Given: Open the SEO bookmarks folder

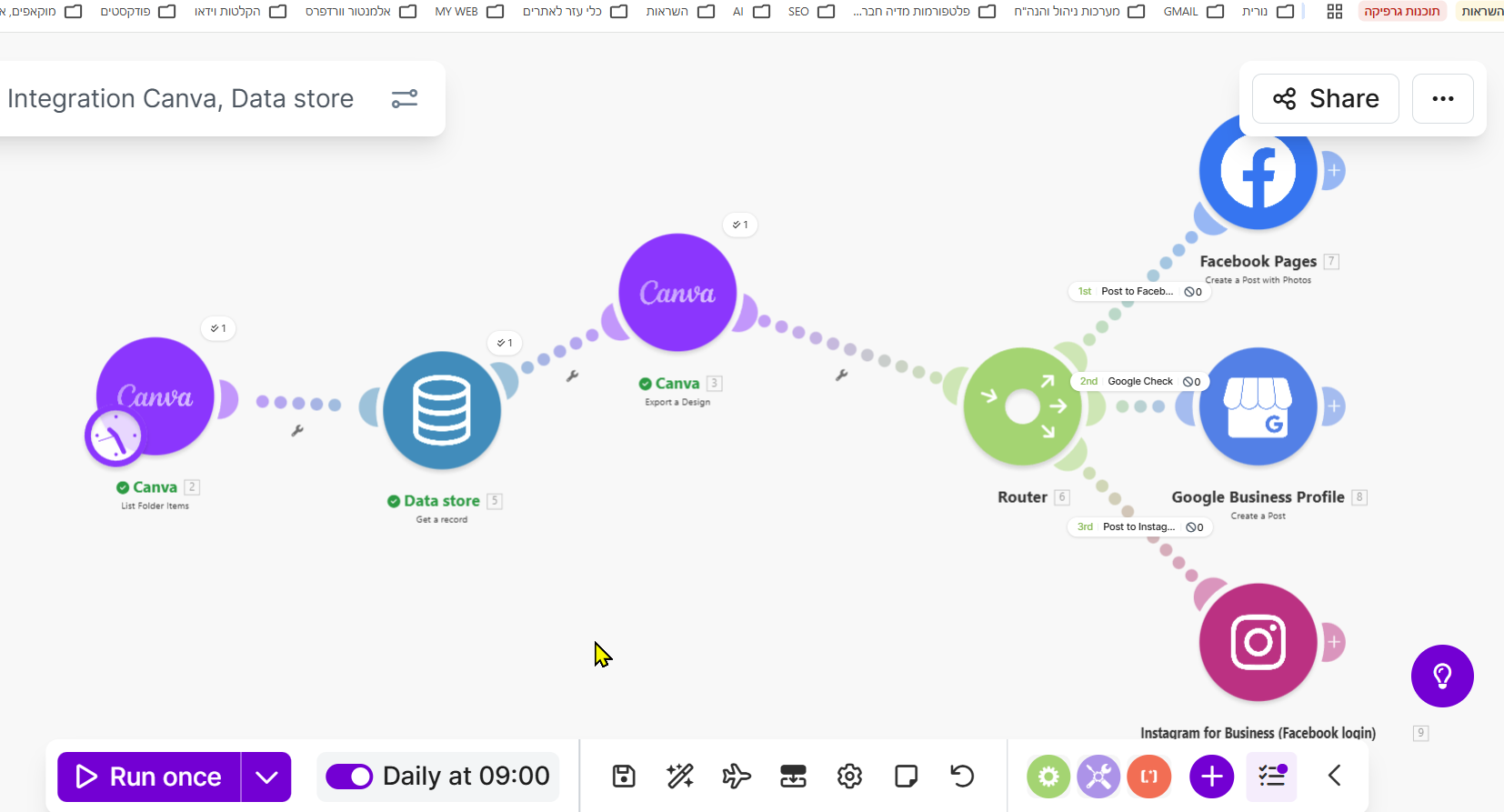Looking at the screenshot, I should coord(811,12).
